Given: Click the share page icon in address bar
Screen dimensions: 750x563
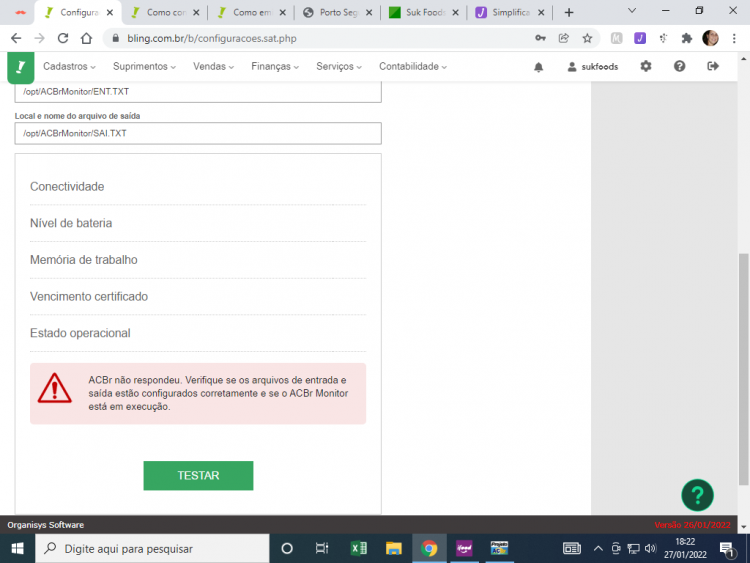Looking at the screenshot, I should (x=563, y=38).
